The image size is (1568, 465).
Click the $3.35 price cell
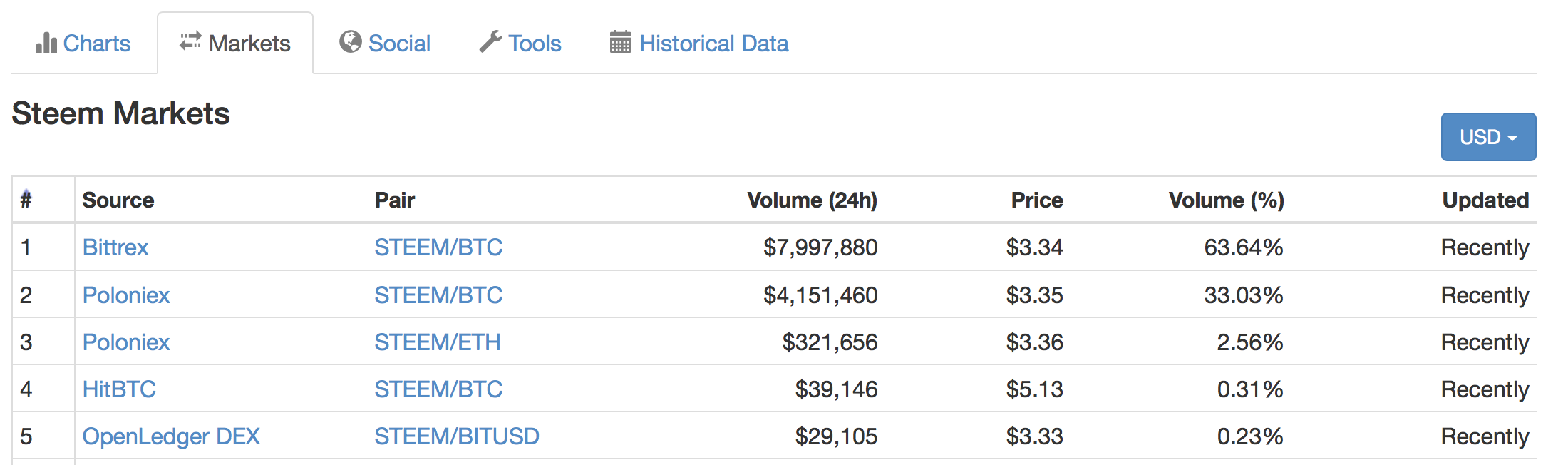pyautogui.click(x=1034, y=295)
